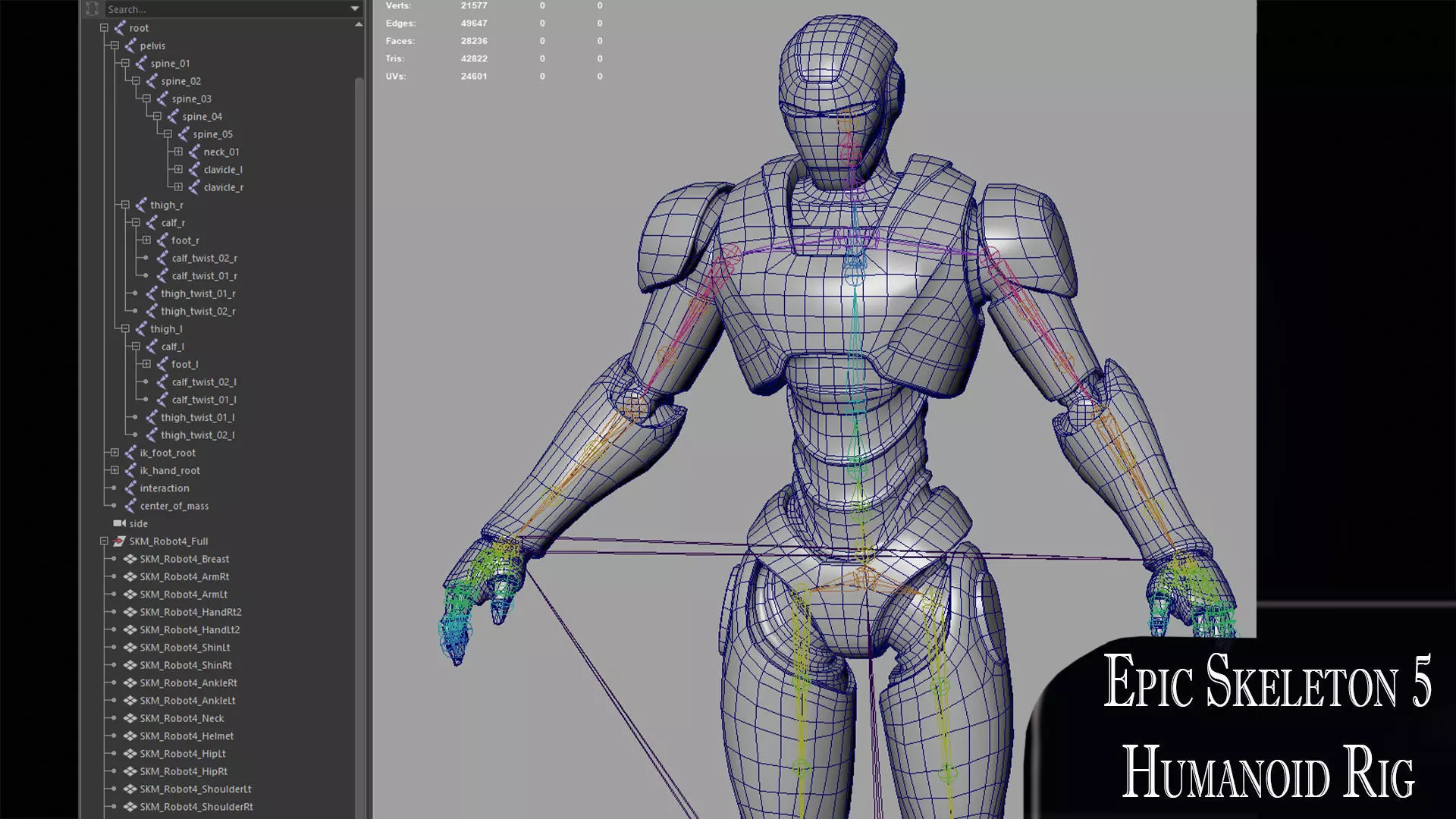Image resolution: width=1456 pixels, height=819 pixels.
Task: Click the outliner filter icon beside Search
Action: [x=93, y=9]
